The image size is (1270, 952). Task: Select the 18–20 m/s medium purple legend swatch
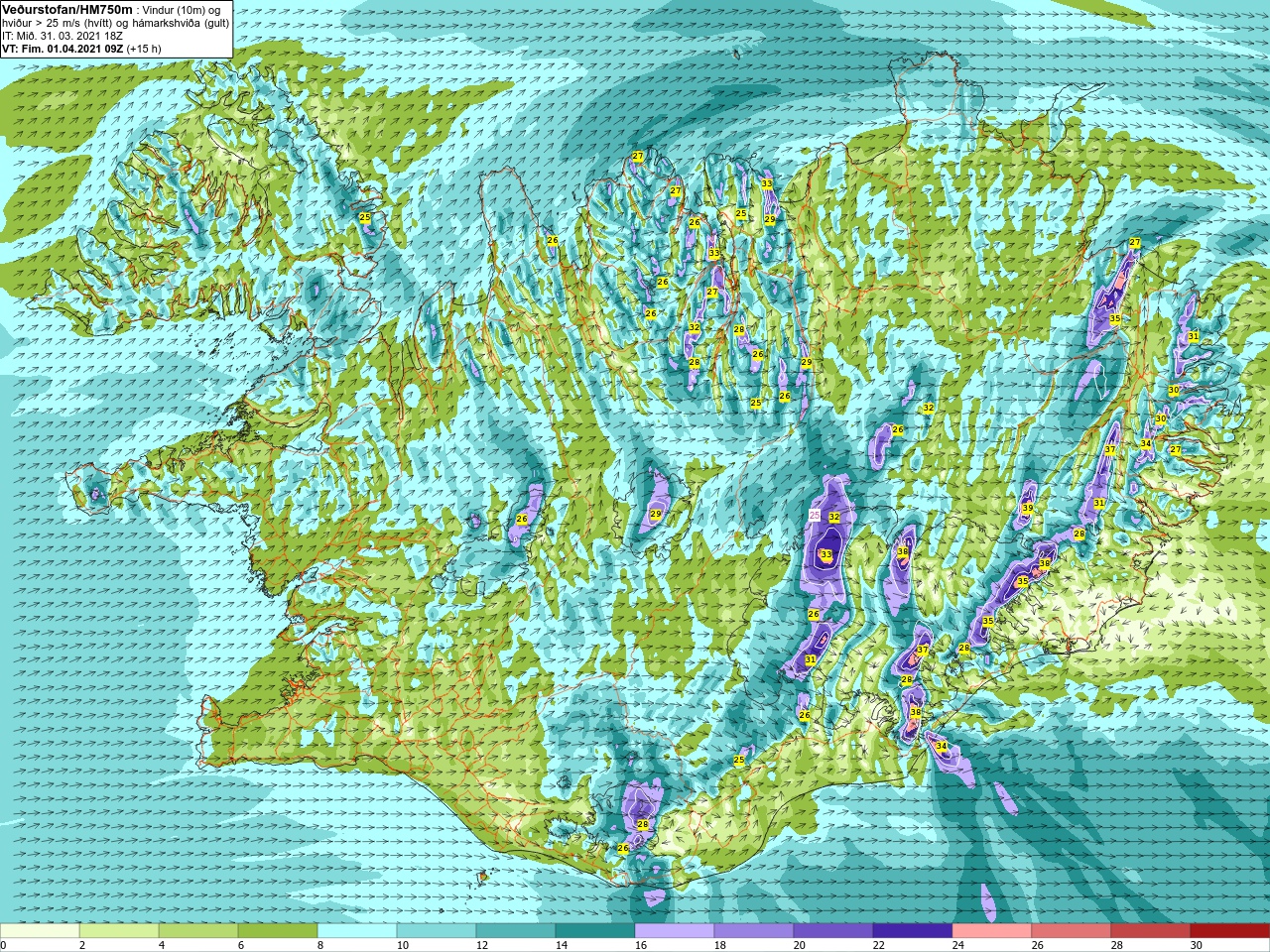[x=754, y=931]
